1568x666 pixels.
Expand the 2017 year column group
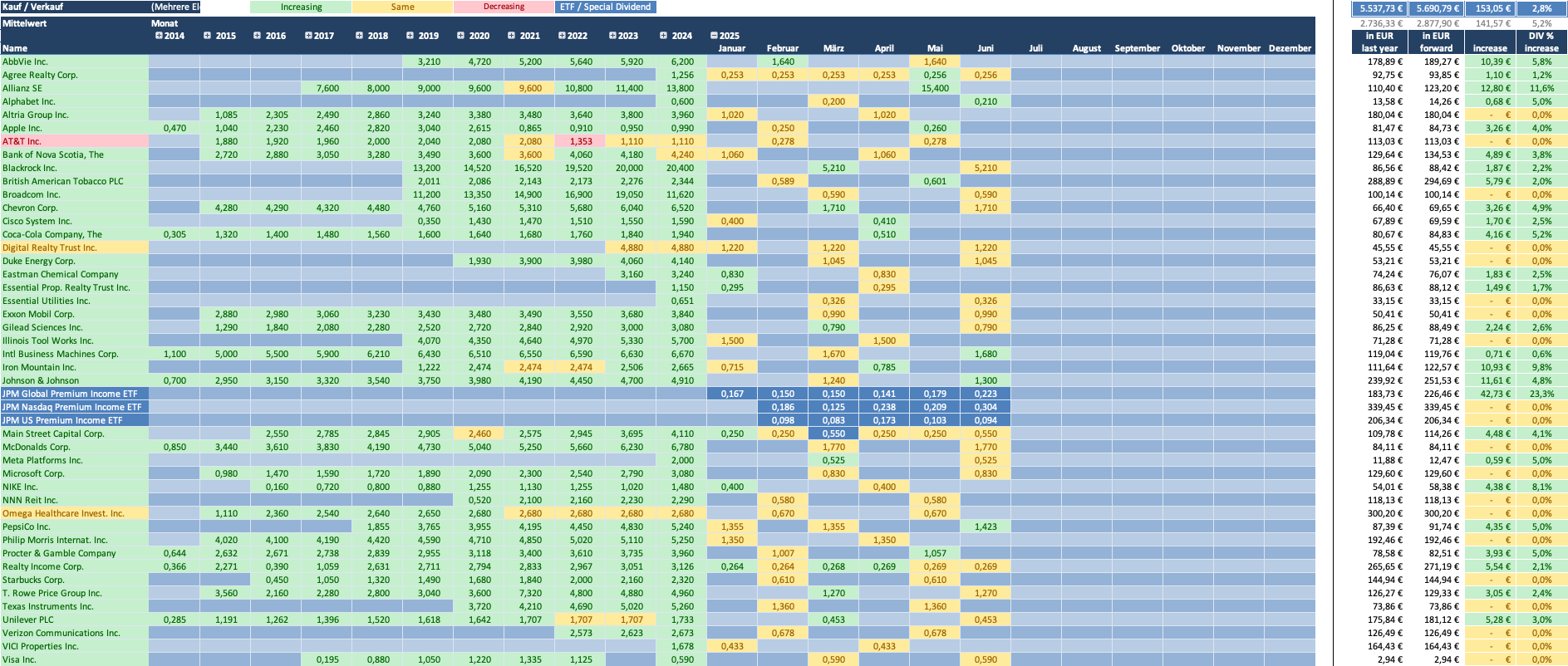(308, 36)
